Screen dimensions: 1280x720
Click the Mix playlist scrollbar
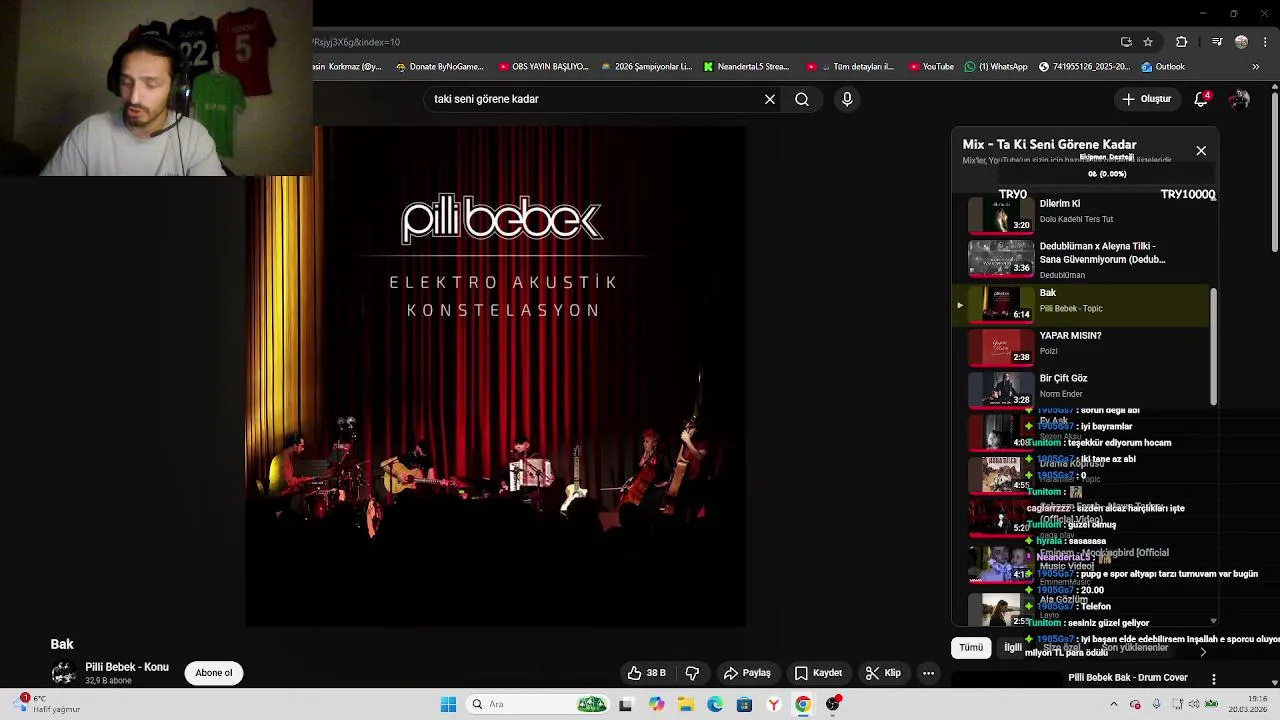1214,345
